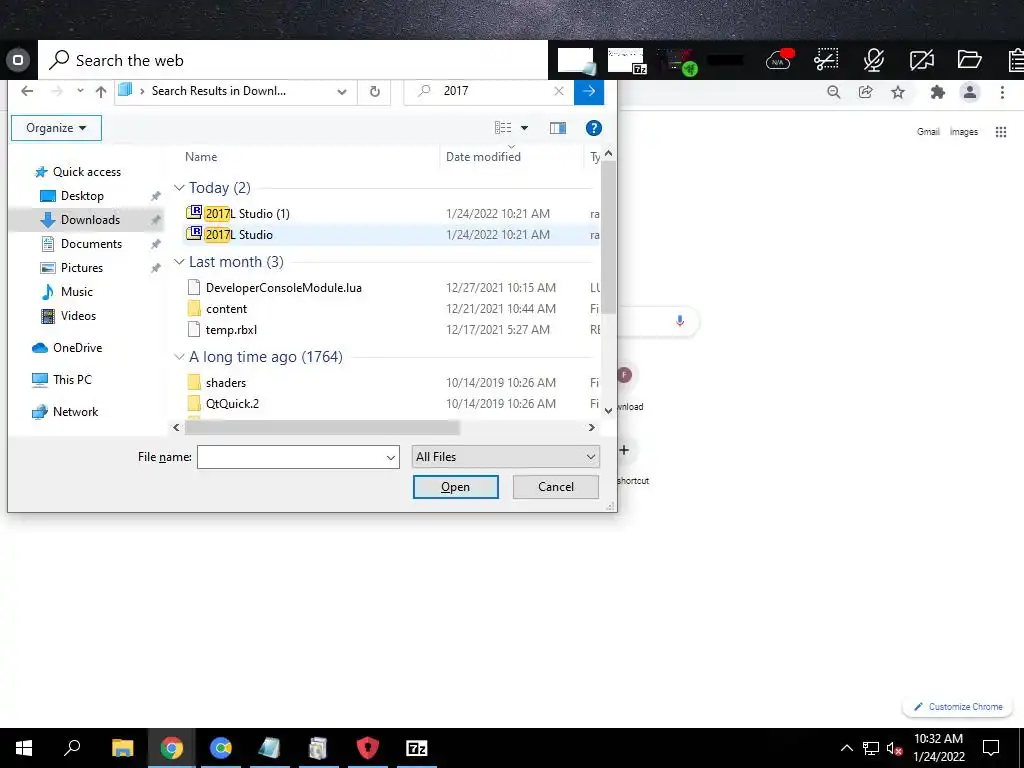Image resolution: width=1024 pixels, height=768 pixels.
Task: Open the Gmail link
Action: tap(928, 132)
